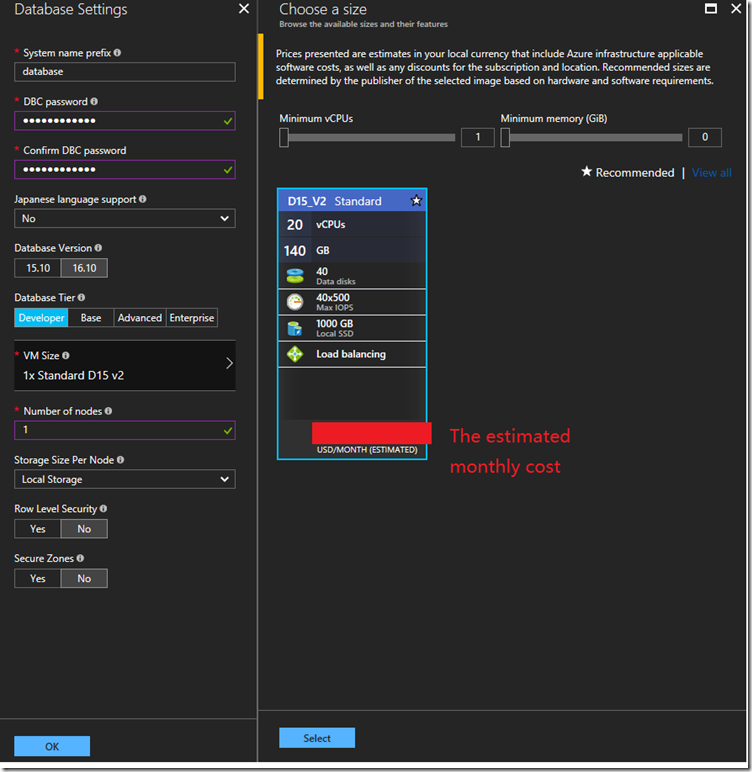Click the info icon beside Number of nodes
The width and height of the screenshot is (752, 772).
[x=108, y=411]
